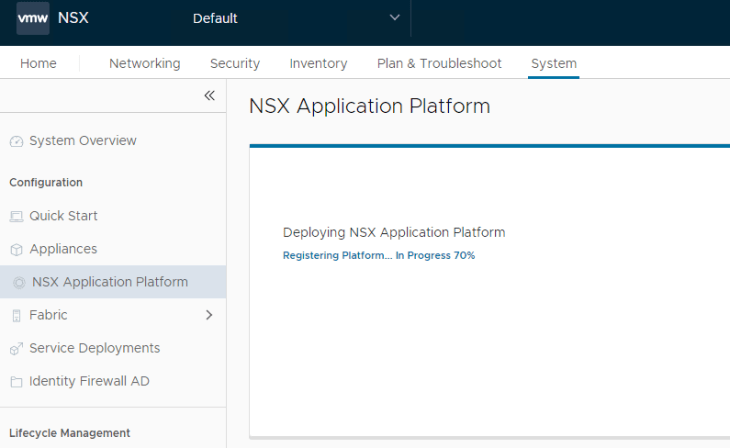730x448 pixels.
Task: Select the Inventory tab
Action: click(318, 63)
